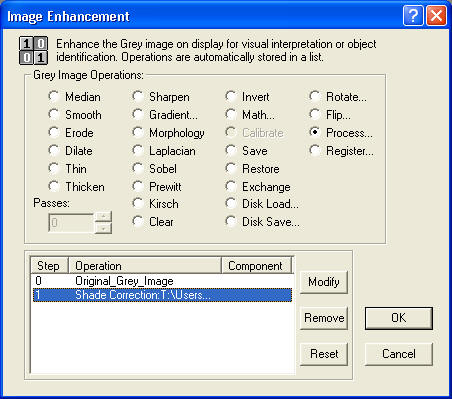The height and width of the screenshot is (399, 452).
Task: Select the Original_Grey_Image row
Action: tap(162, 281)
